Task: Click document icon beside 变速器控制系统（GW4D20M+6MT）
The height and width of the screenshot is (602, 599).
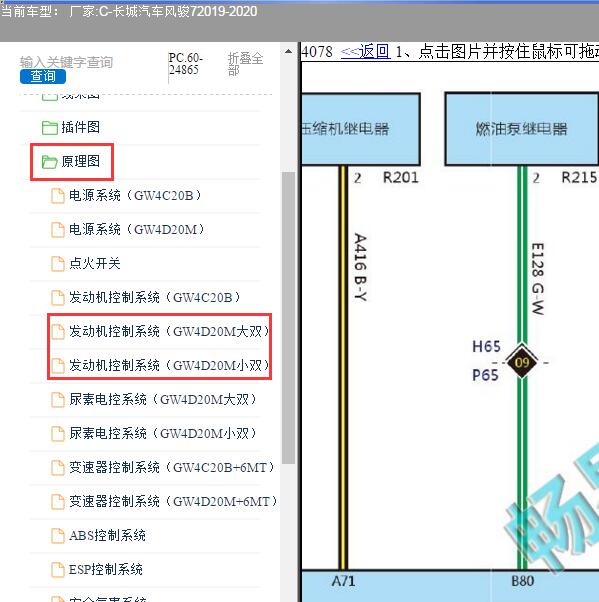Action: [58, 501]
